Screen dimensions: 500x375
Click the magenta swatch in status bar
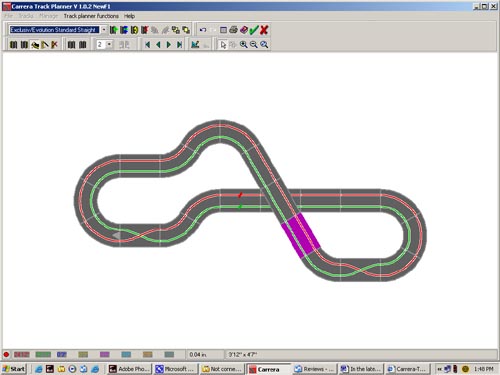[x=104, y=354]
